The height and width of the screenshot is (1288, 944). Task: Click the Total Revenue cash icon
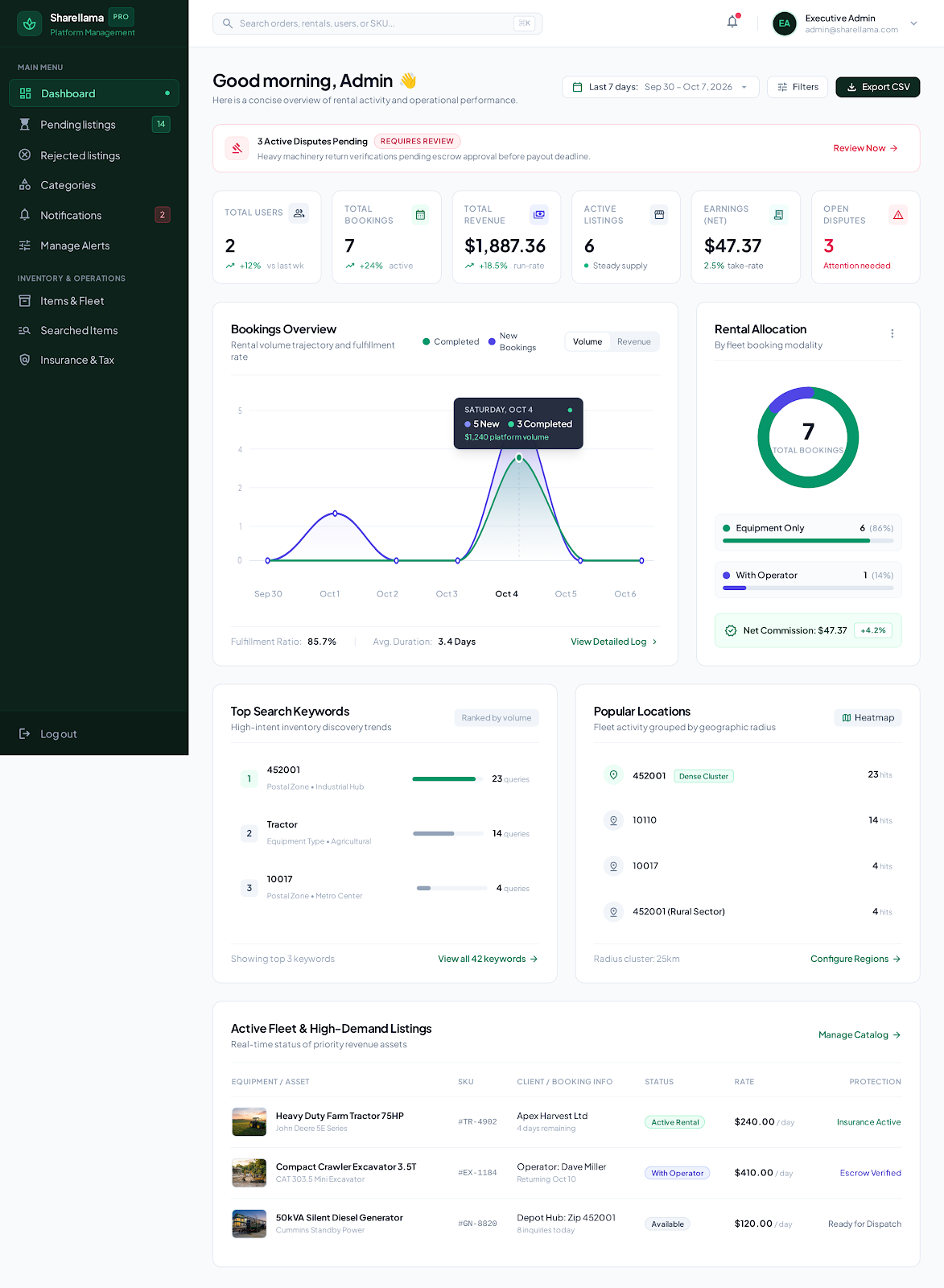click(539, 215)
